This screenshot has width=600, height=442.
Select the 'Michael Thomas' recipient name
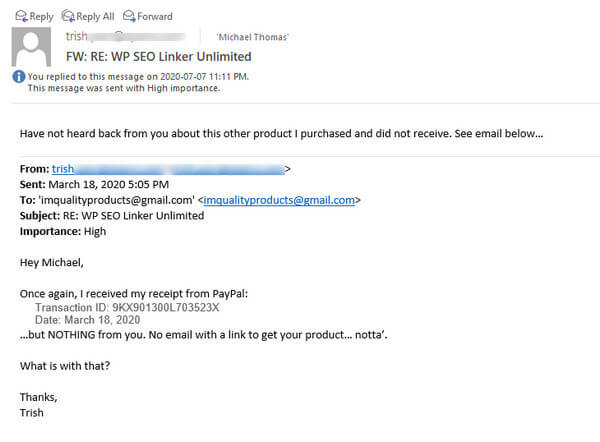click(x=252, y=37)
